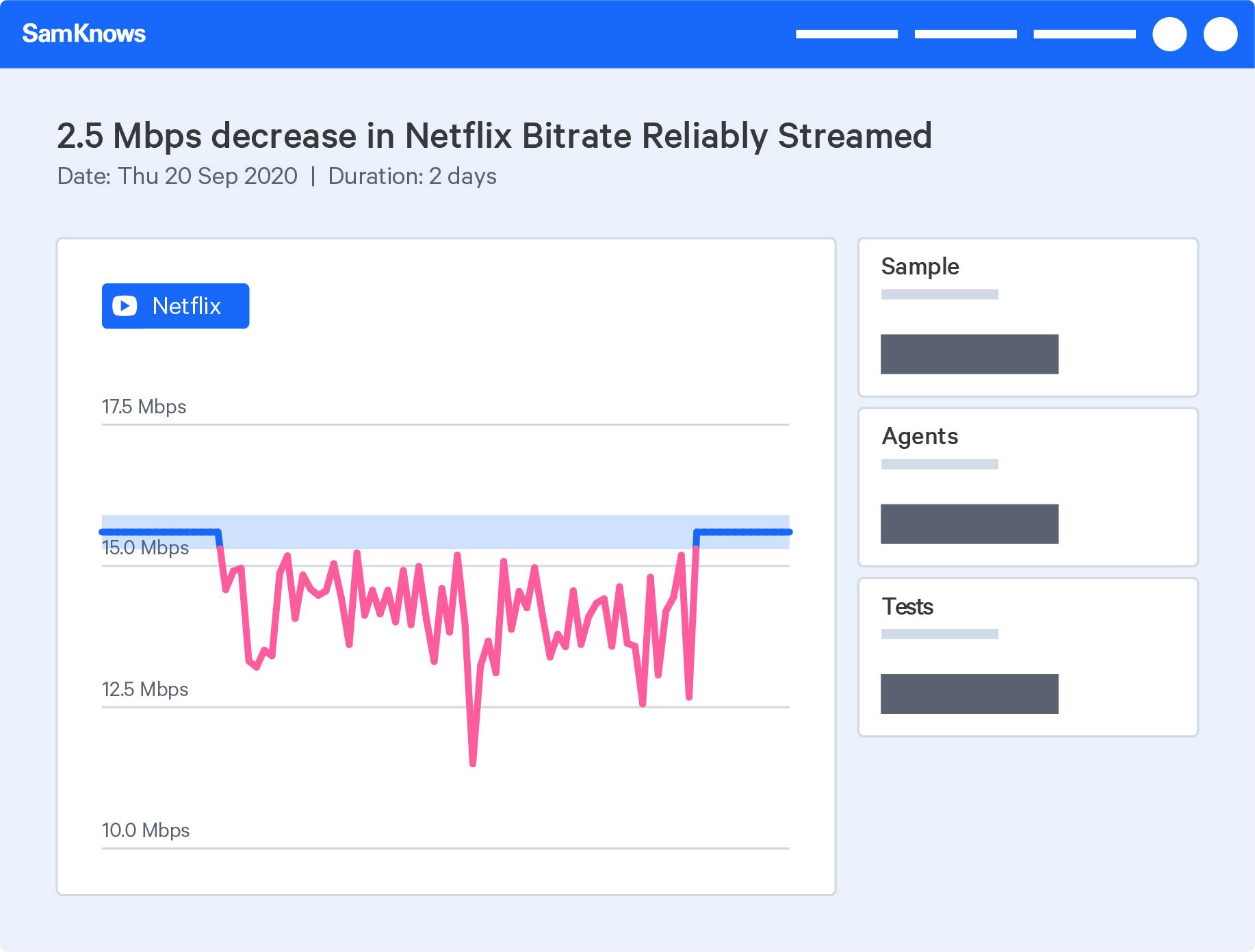1255x952 pixels.
Task: Open the second header navigation bar item
Action: click(966, 34)
